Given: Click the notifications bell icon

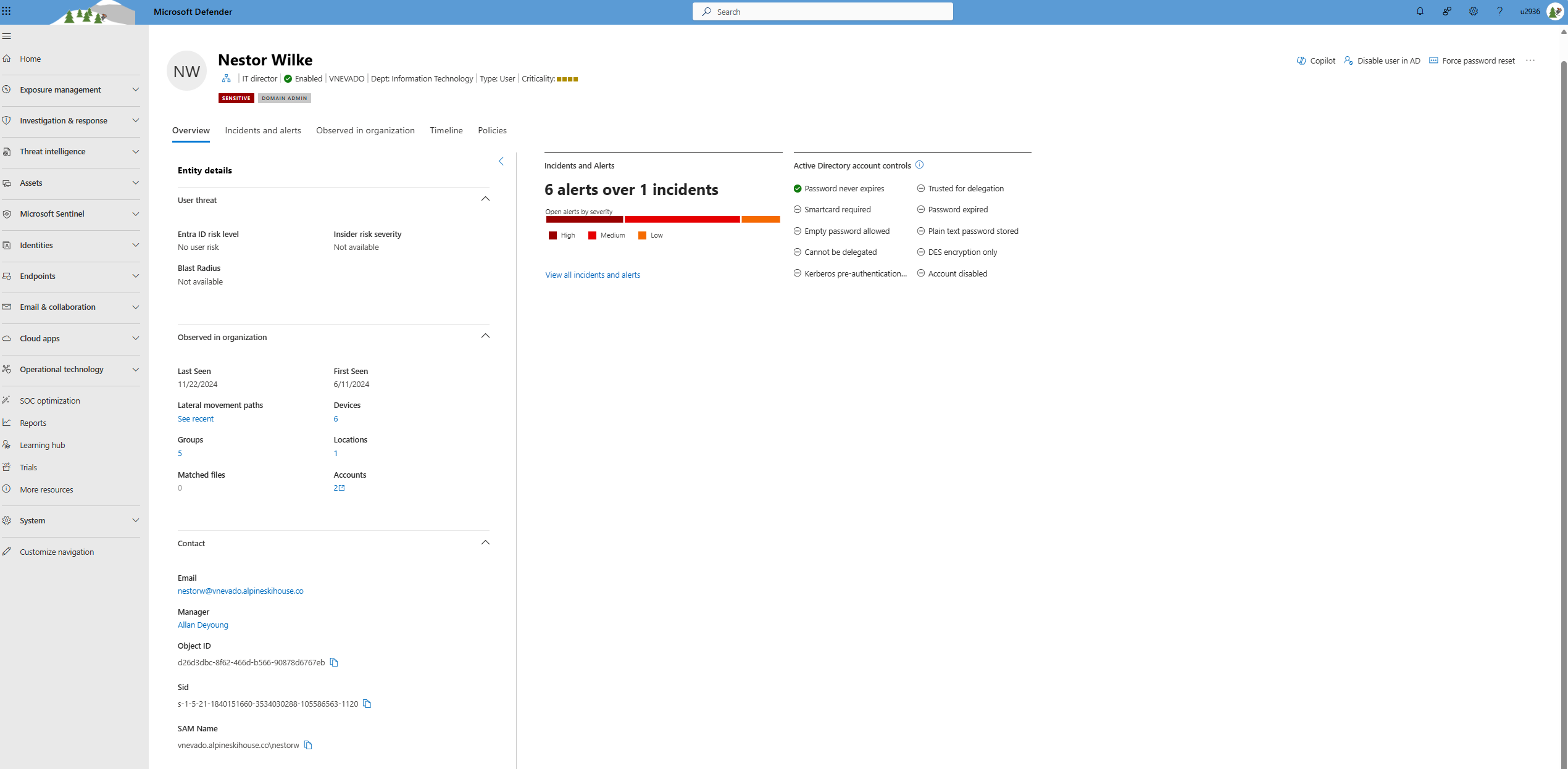Looking at the screenshot, I should click(x=1420, y=11).
